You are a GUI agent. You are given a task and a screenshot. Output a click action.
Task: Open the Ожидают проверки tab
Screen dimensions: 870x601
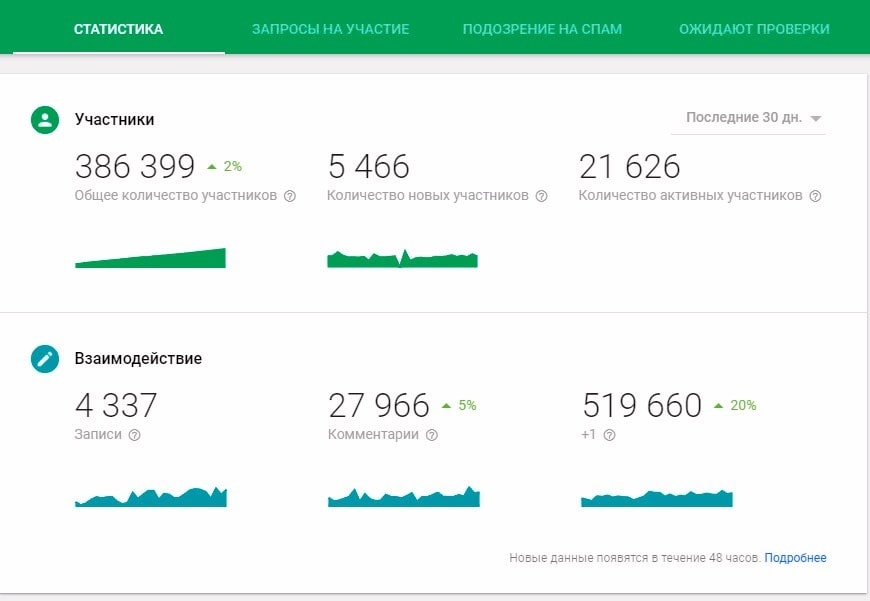[x=754, y=29]
